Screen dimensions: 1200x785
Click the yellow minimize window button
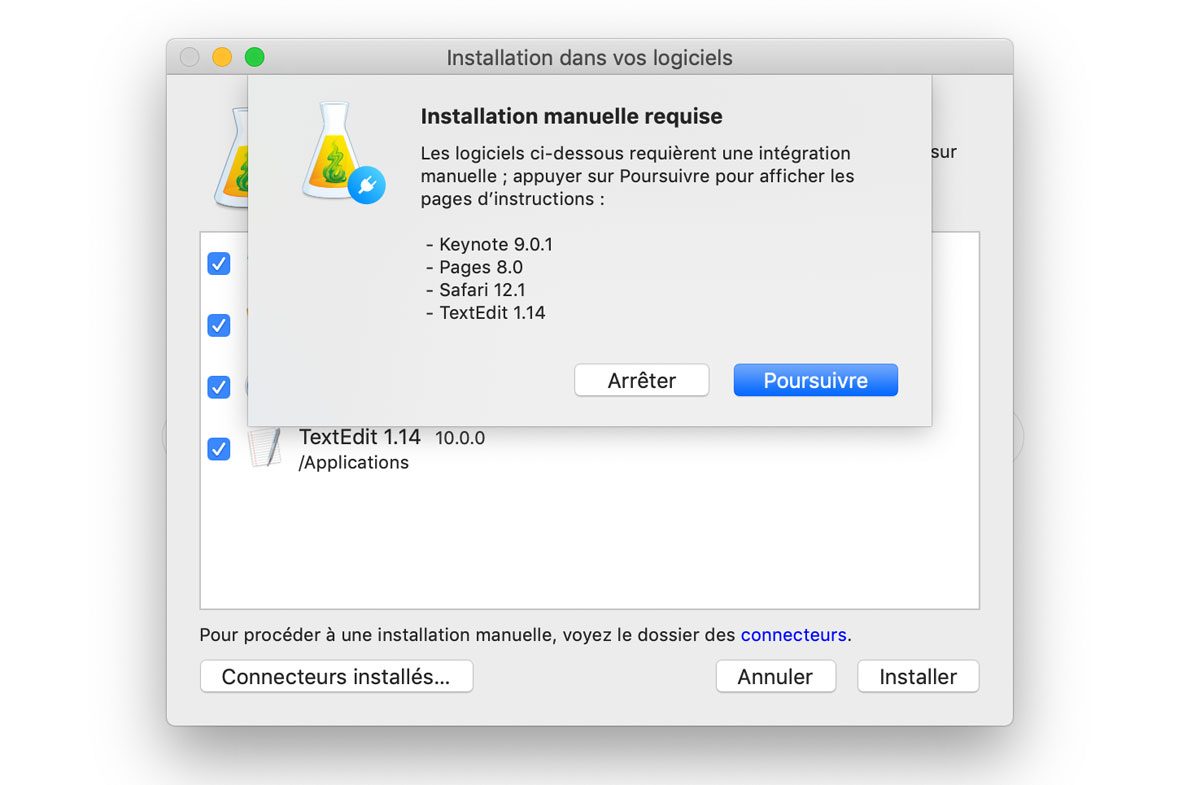click(x=222, y=57)
